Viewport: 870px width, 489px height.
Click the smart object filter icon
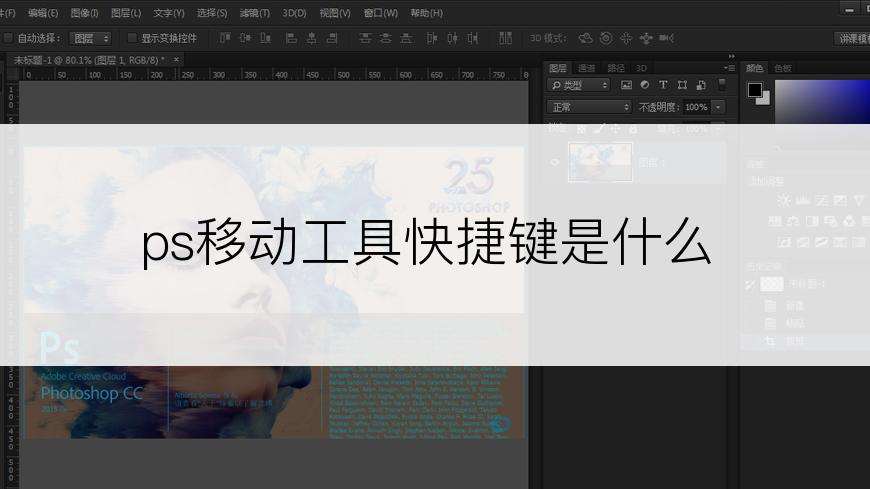tap(700, 86)
